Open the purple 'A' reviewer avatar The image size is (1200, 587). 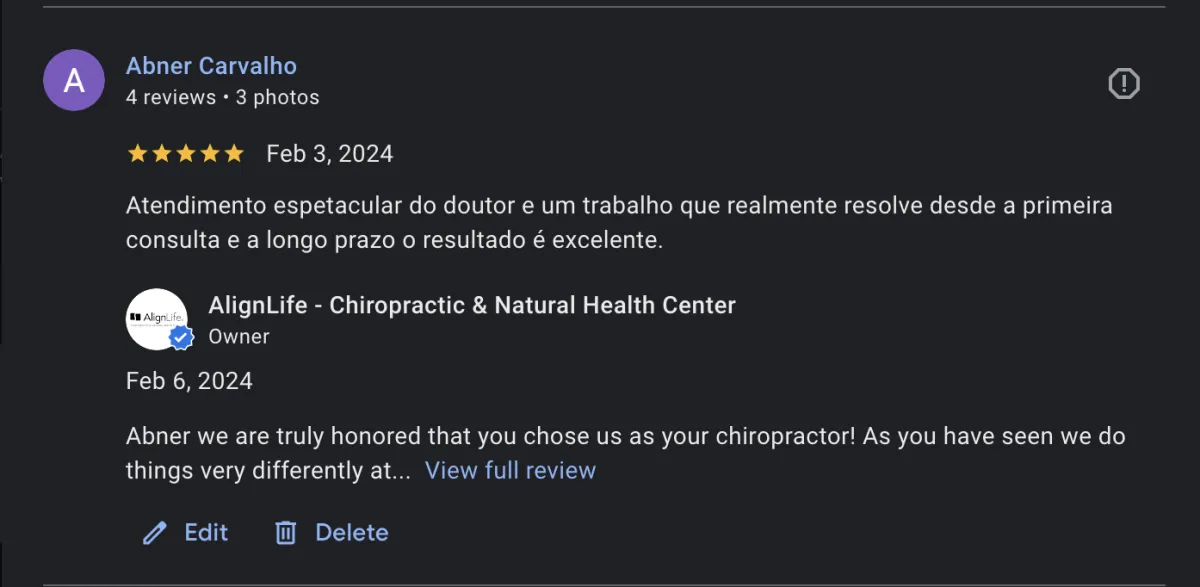(74, 80)
